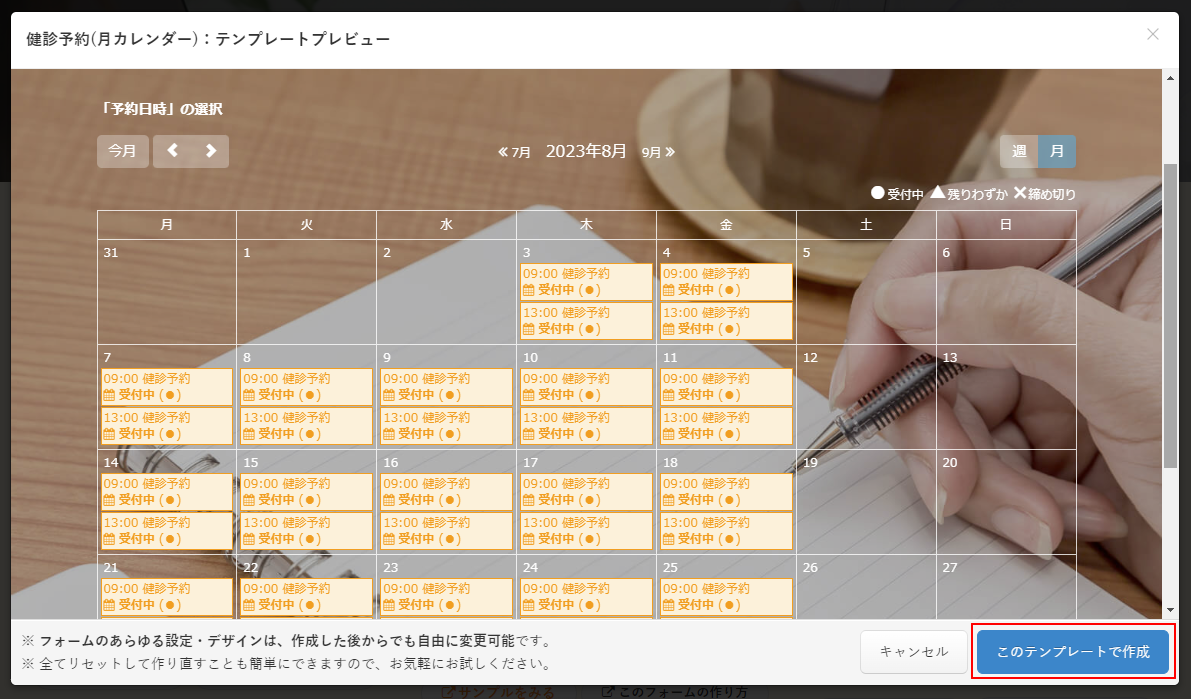The height and width of the screenshot is (699, 1191).
Task: Click the キャンセル button
Action: (914, 652)
